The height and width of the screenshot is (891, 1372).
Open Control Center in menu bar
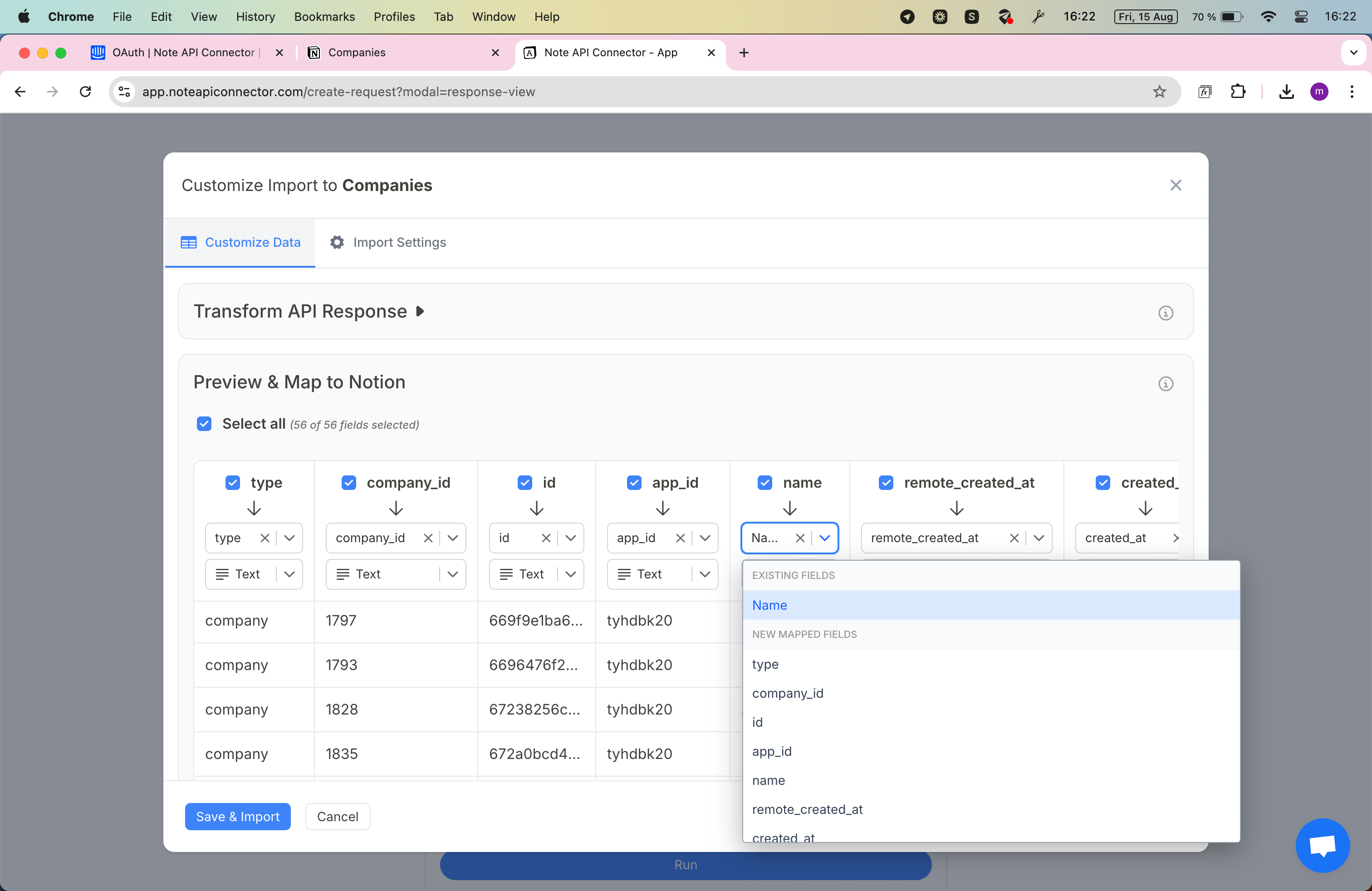[1301, 17]
